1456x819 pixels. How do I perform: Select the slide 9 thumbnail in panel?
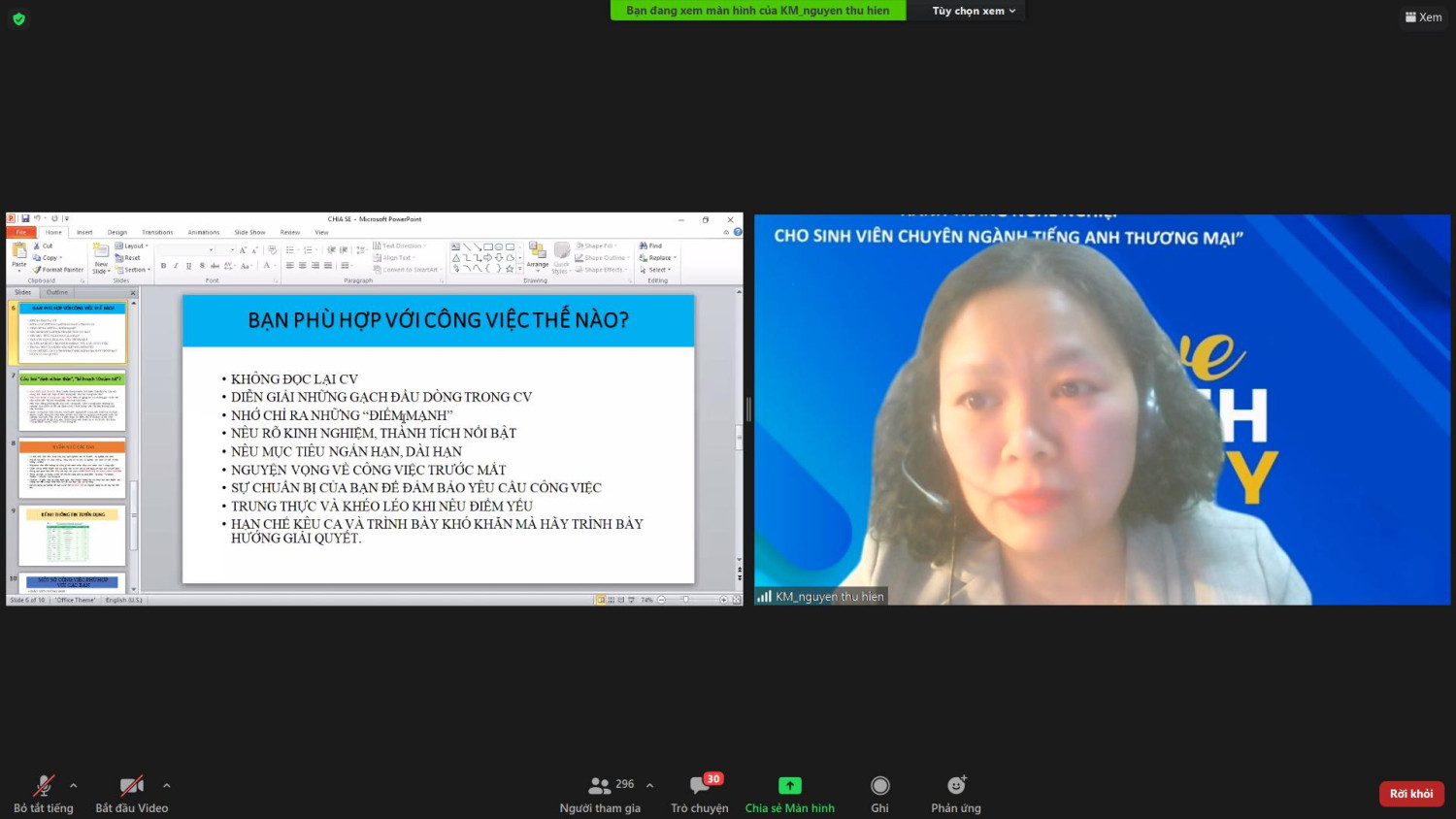pyautogui.click(x=72, y=536)
